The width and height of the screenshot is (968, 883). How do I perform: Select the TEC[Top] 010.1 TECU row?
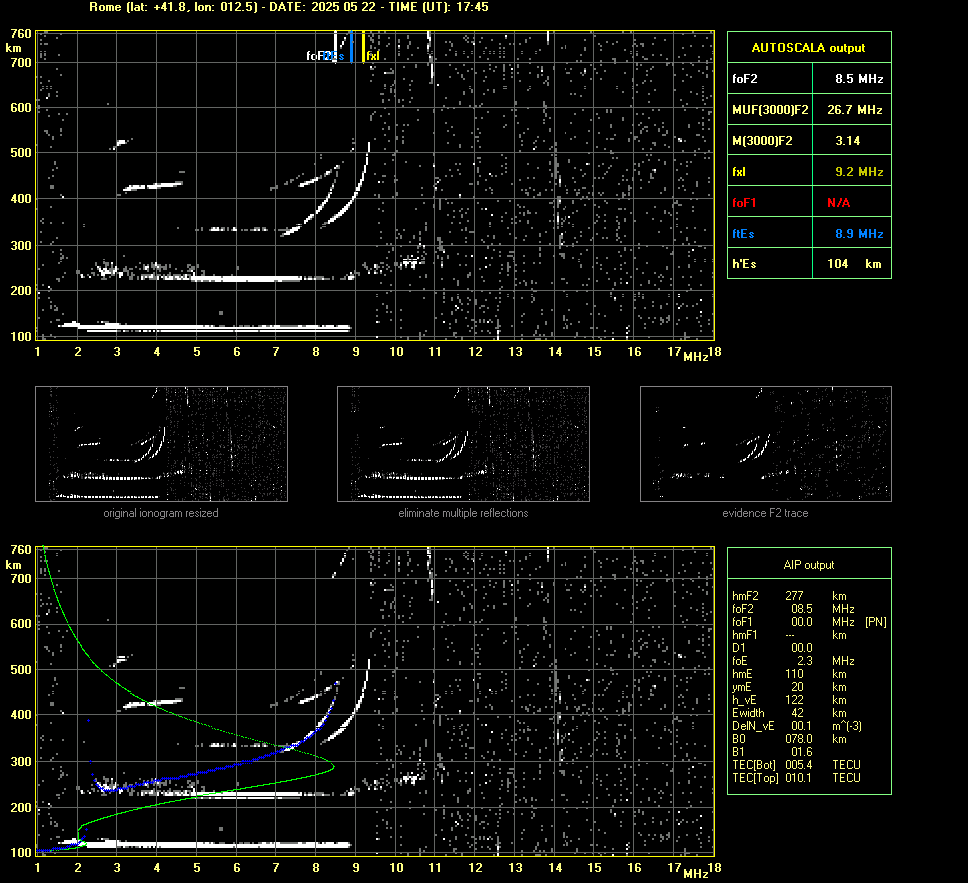[x=796, y=777]
